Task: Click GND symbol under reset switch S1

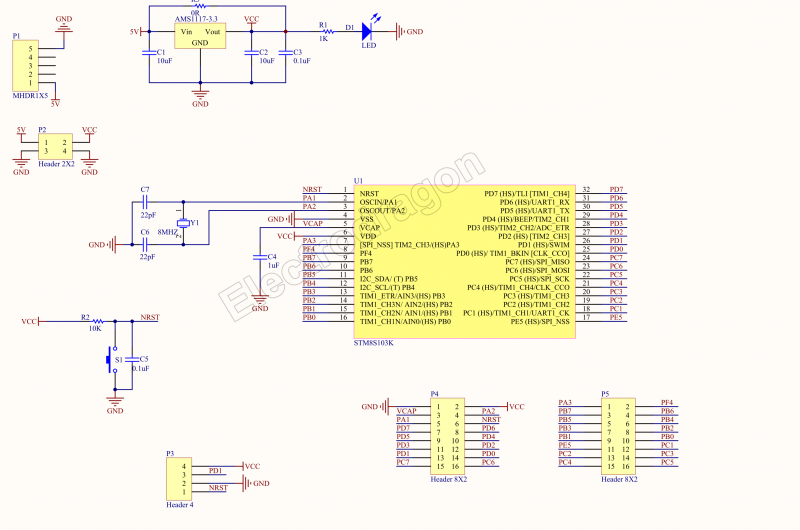Action: tap(115, 403)
